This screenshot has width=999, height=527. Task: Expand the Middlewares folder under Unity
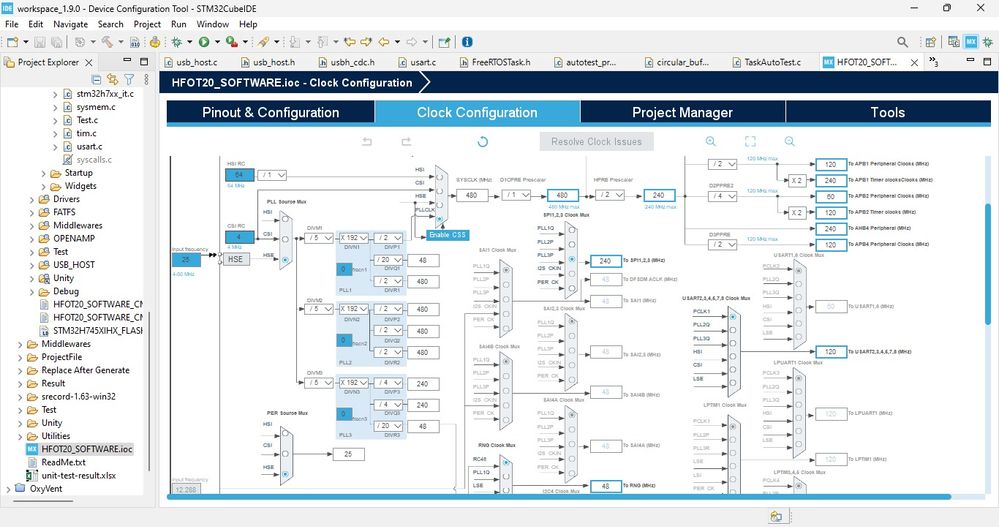tap(20, 344)
